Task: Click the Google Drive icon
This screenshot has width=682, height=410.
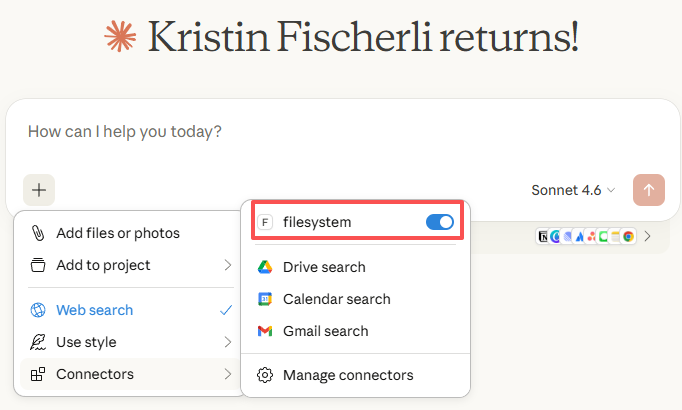Action: (x=265, y=267)
